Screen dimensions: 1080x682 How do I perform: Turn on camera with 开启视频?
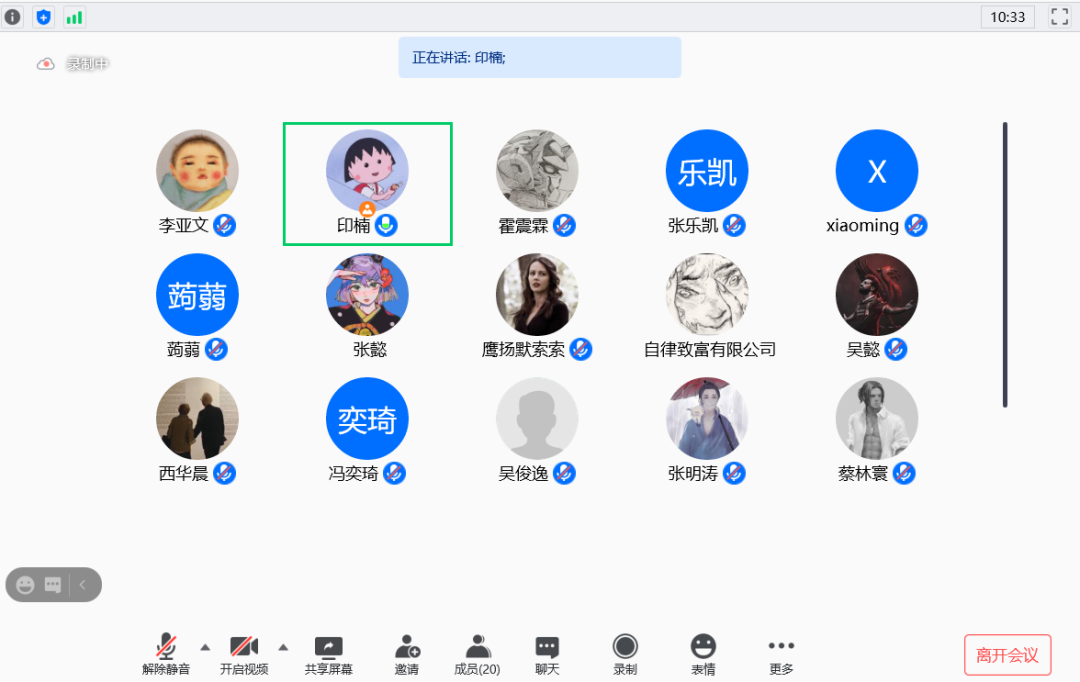pos(244,654)
